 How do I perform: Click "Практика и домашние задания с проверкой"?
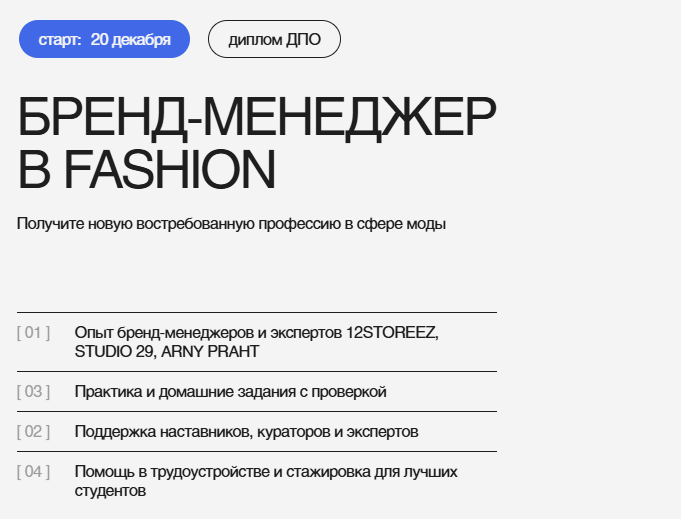(x=230, y=391)
